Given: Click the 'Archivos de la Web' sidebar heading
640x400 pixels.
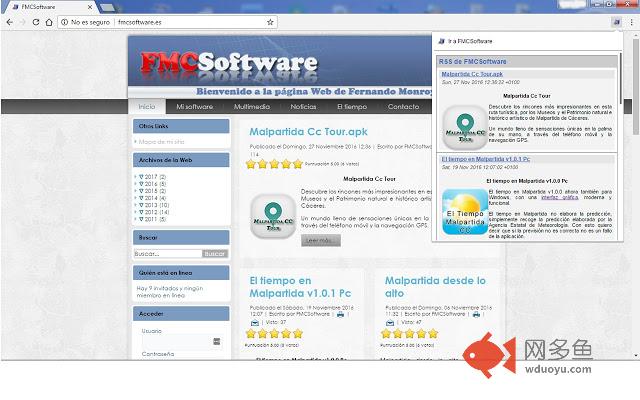Looking at the screenshot, I should point(181,160).
